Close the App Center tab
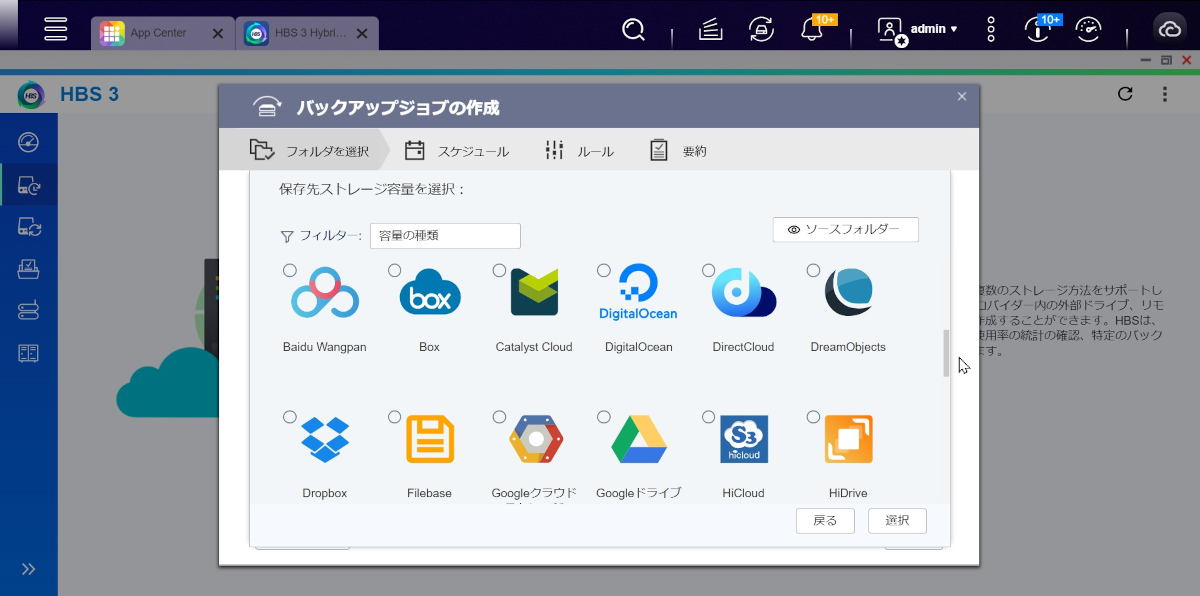Screen dimensions: 1200x596 218,33
